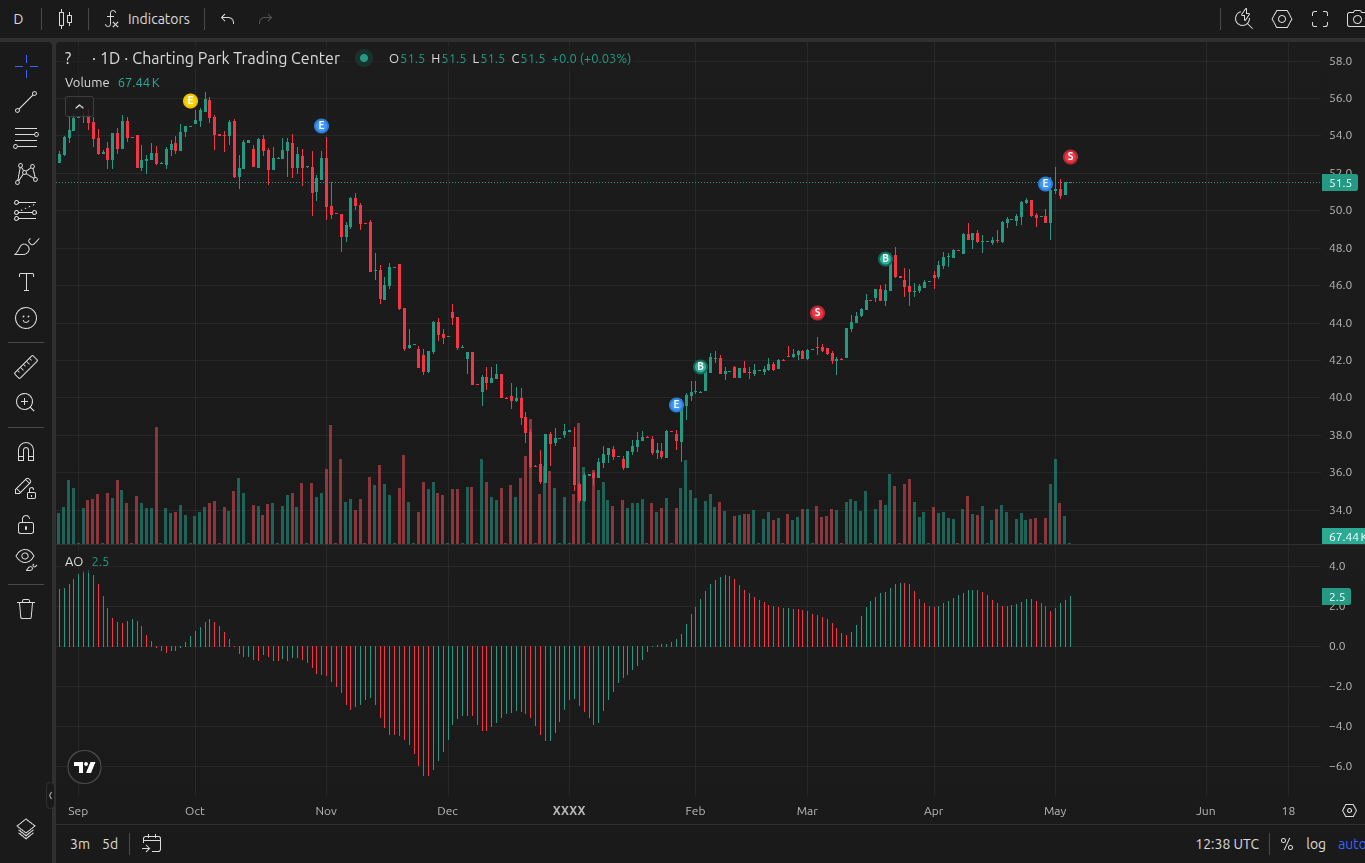Click the red S marker near May
The image size is (1365, 863).
1070,157
